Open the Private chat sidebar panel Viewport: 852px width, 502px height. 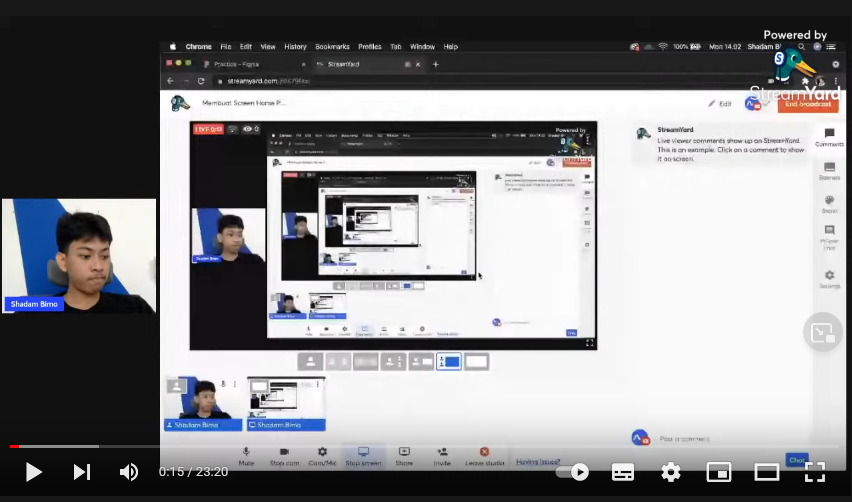click(x=829, y=238)
